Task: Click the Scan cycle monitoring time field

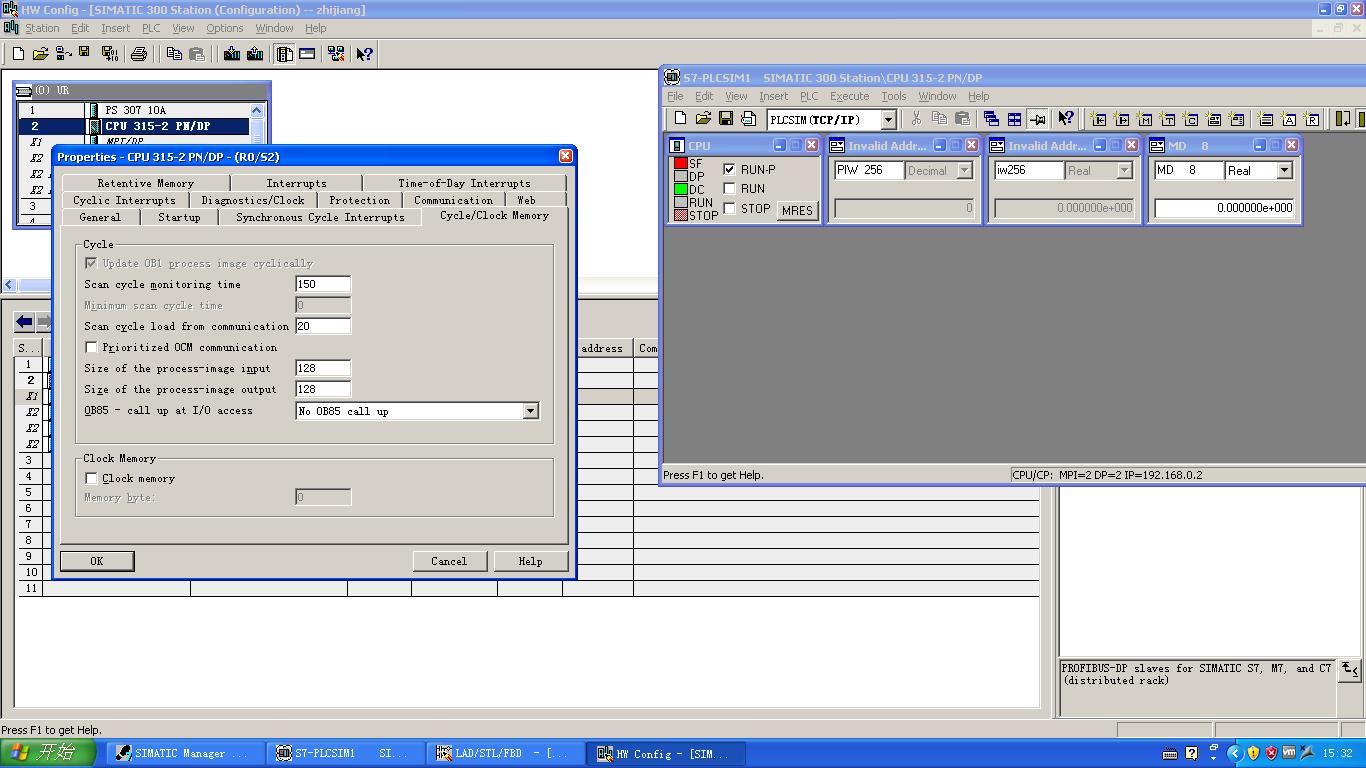Action: [x=323, y=284]
